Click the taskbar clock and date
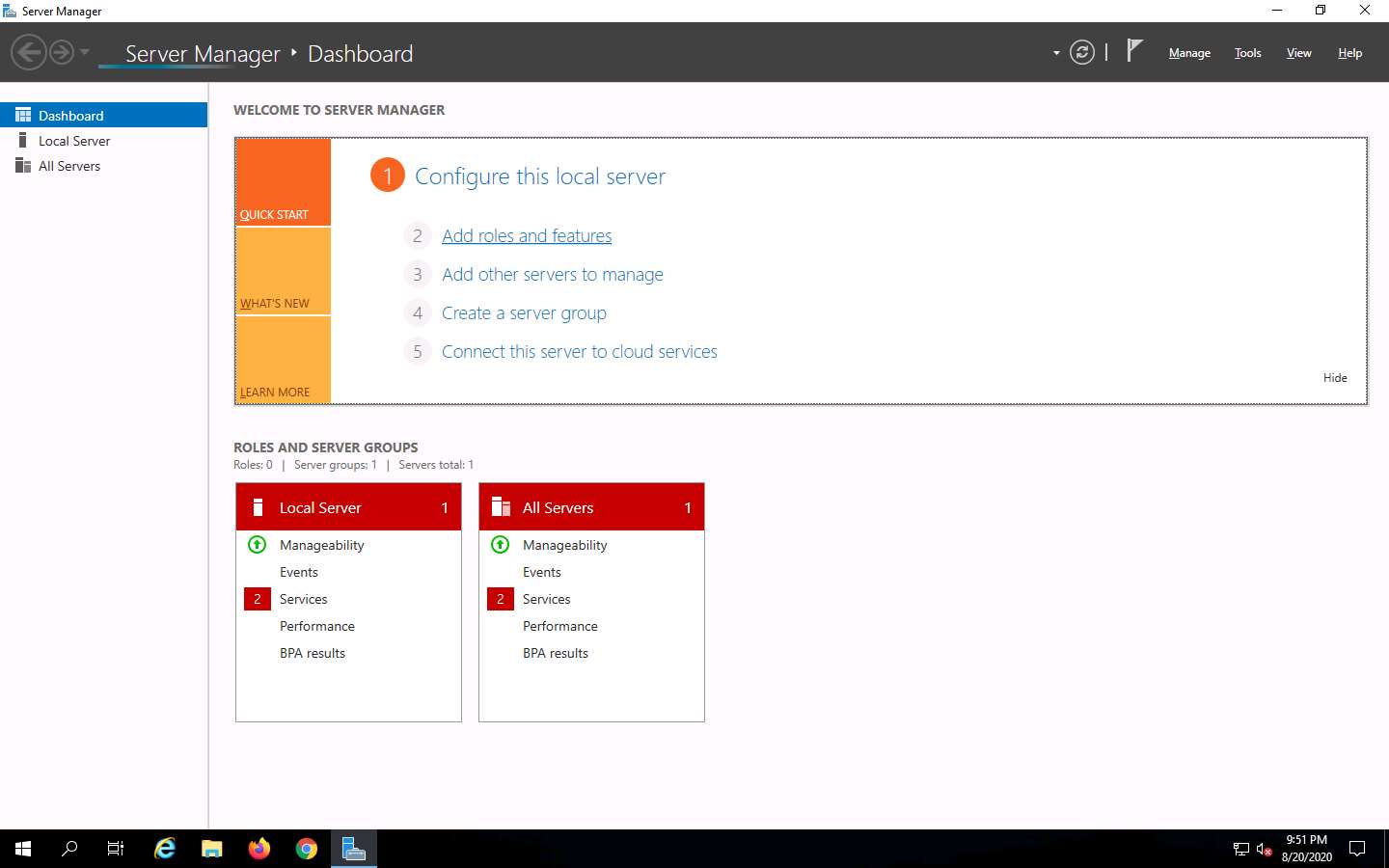This screenshot has height=868, width=1389. click(x=1307, y=849)
